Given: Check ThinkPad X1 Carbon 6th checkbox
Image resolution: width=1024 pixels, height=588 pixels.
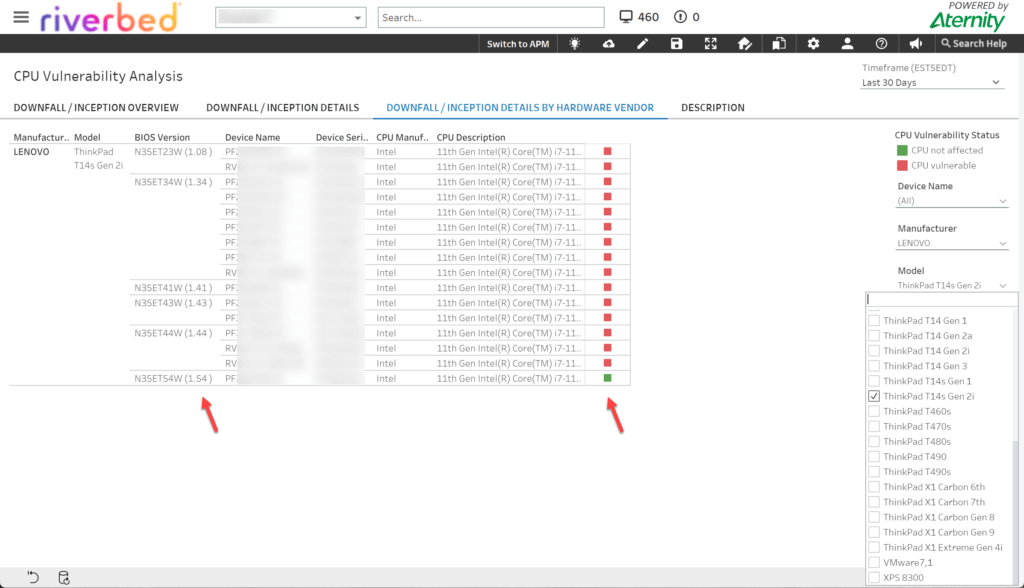Looking at the screenshot, I should tap(874, 487).
